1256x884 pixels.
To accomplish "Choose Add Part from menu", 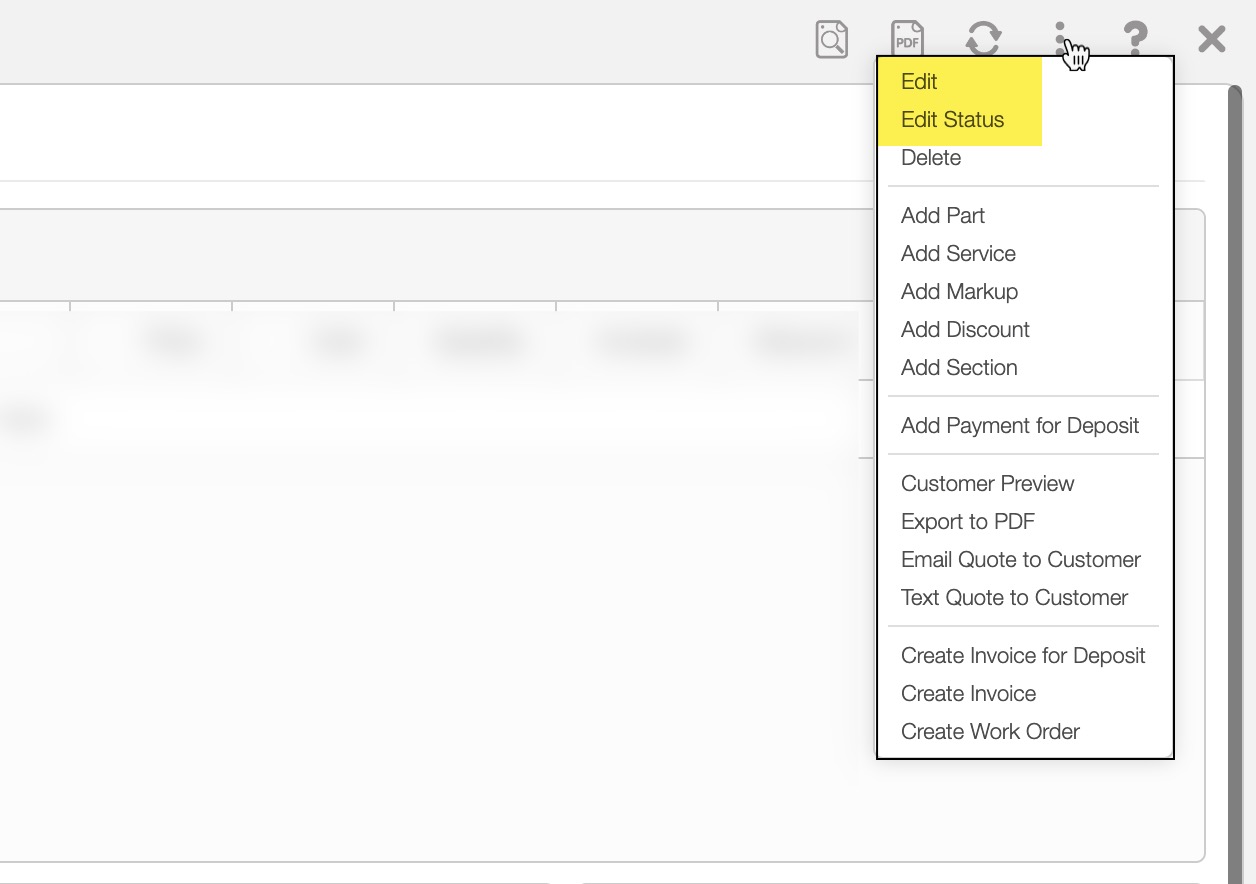I will (943, 216).
